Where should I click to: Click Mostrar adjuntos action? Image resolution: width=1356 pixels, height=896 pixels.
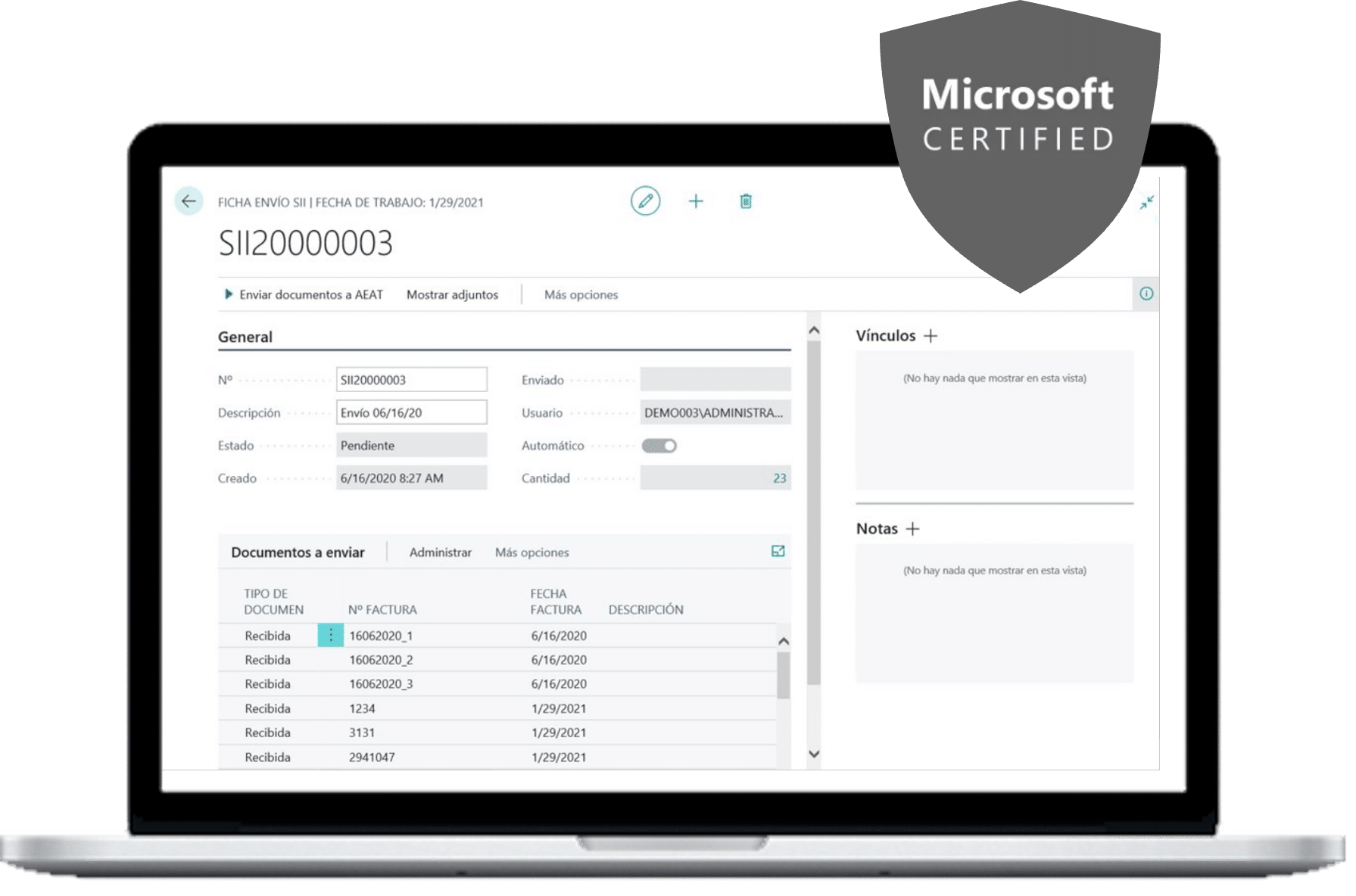coord(452,294)
